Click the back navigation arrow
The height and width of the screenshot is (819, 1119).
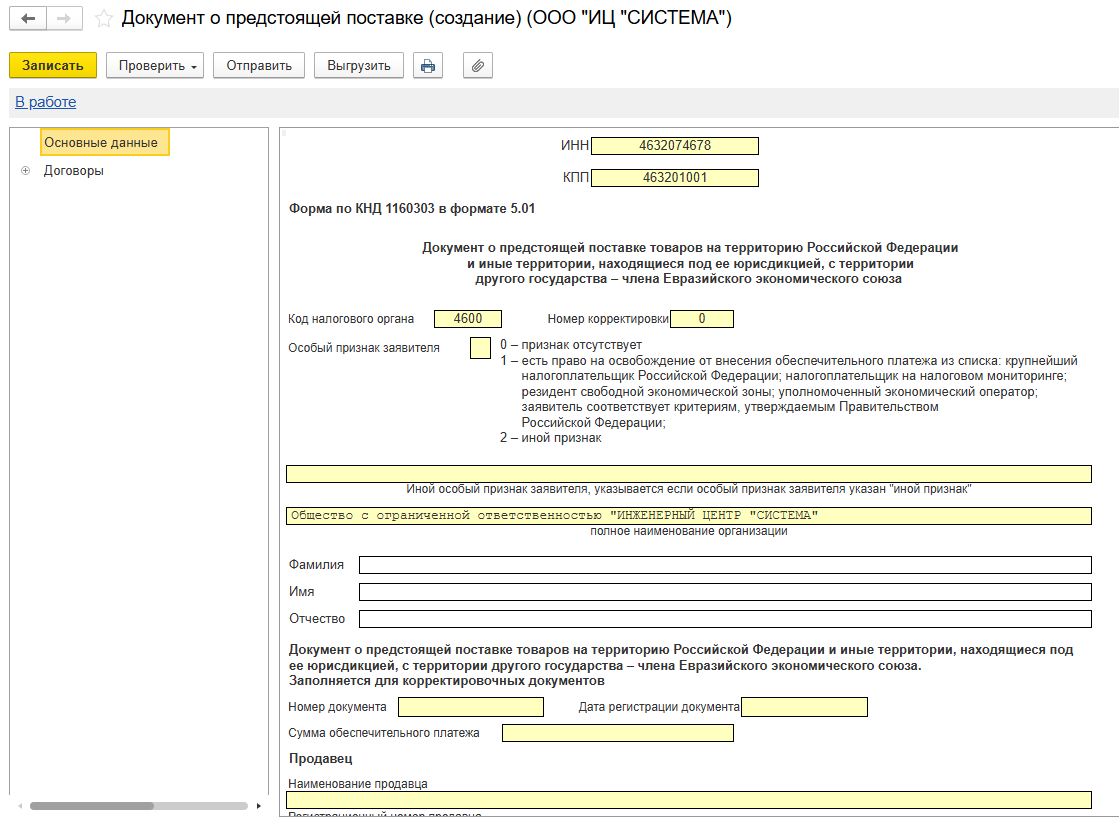28,19
